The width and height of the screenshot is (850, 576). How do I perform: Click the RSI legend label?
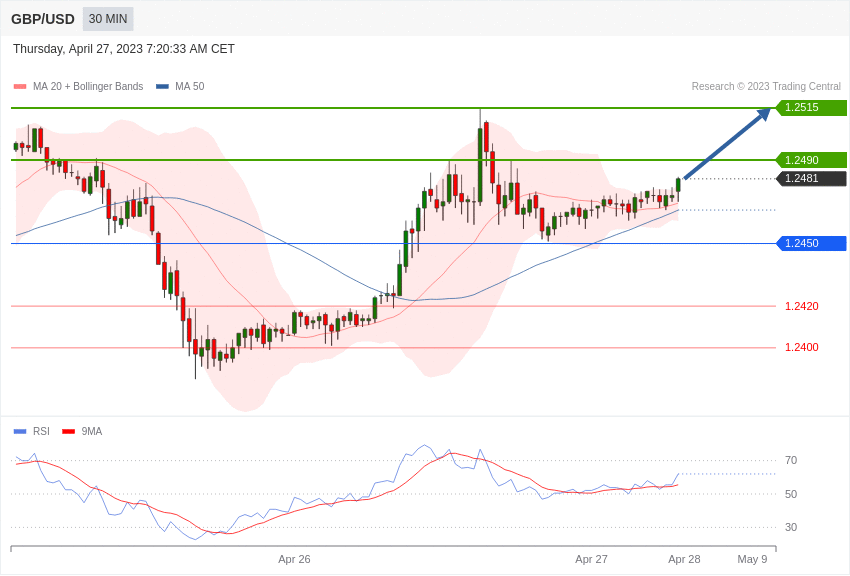click(41, 431)
